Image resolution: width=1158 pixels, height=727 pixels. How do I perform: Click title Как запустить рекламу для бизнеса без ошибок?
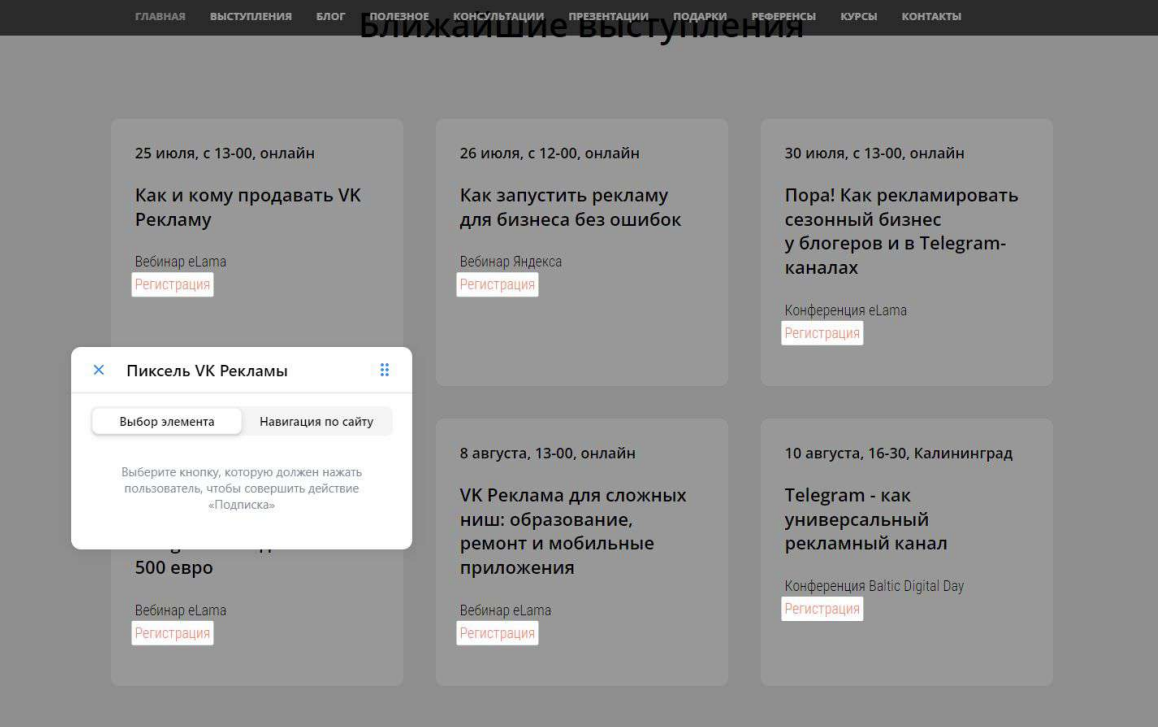pyautogui.click(x=570, y=208)
